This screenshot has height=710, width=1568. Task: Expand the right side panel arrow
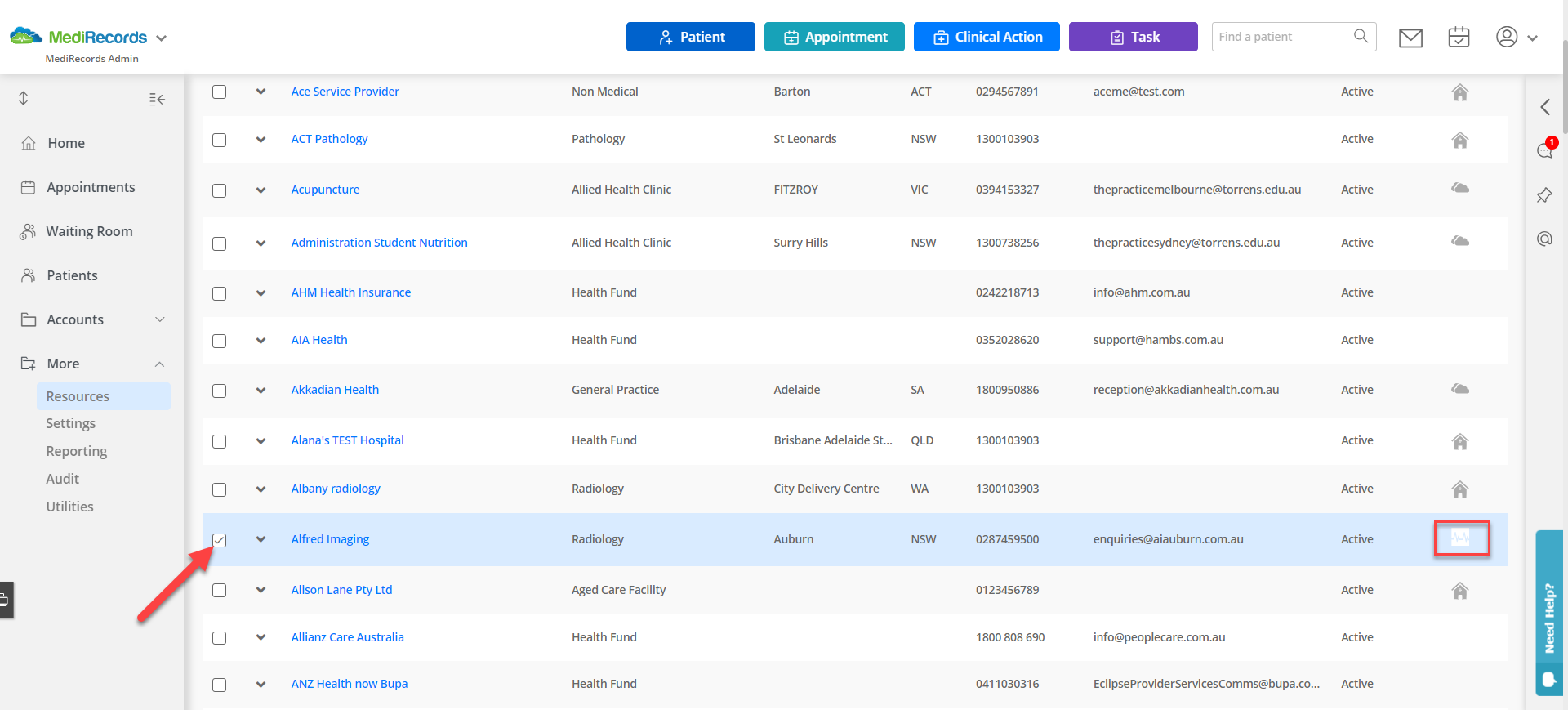tap(1545, 106)
